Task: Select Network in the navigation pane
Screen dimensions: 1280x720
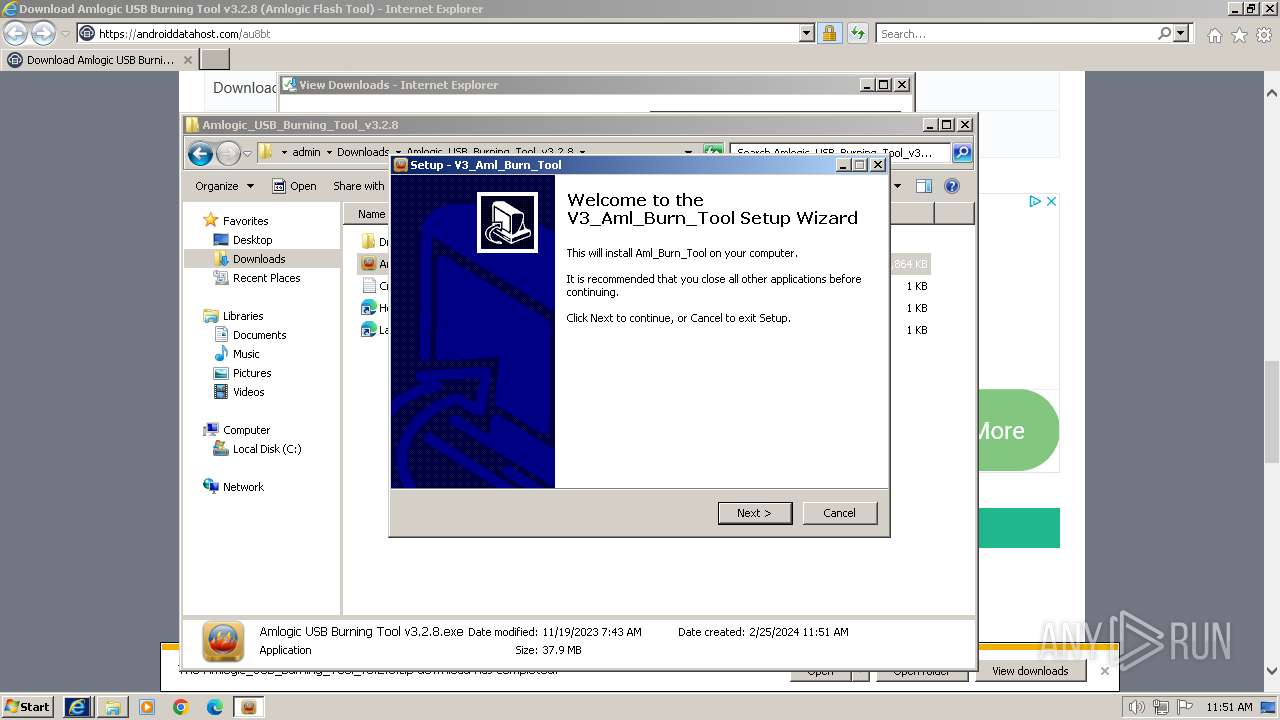Action: click(x=243, y=487)
